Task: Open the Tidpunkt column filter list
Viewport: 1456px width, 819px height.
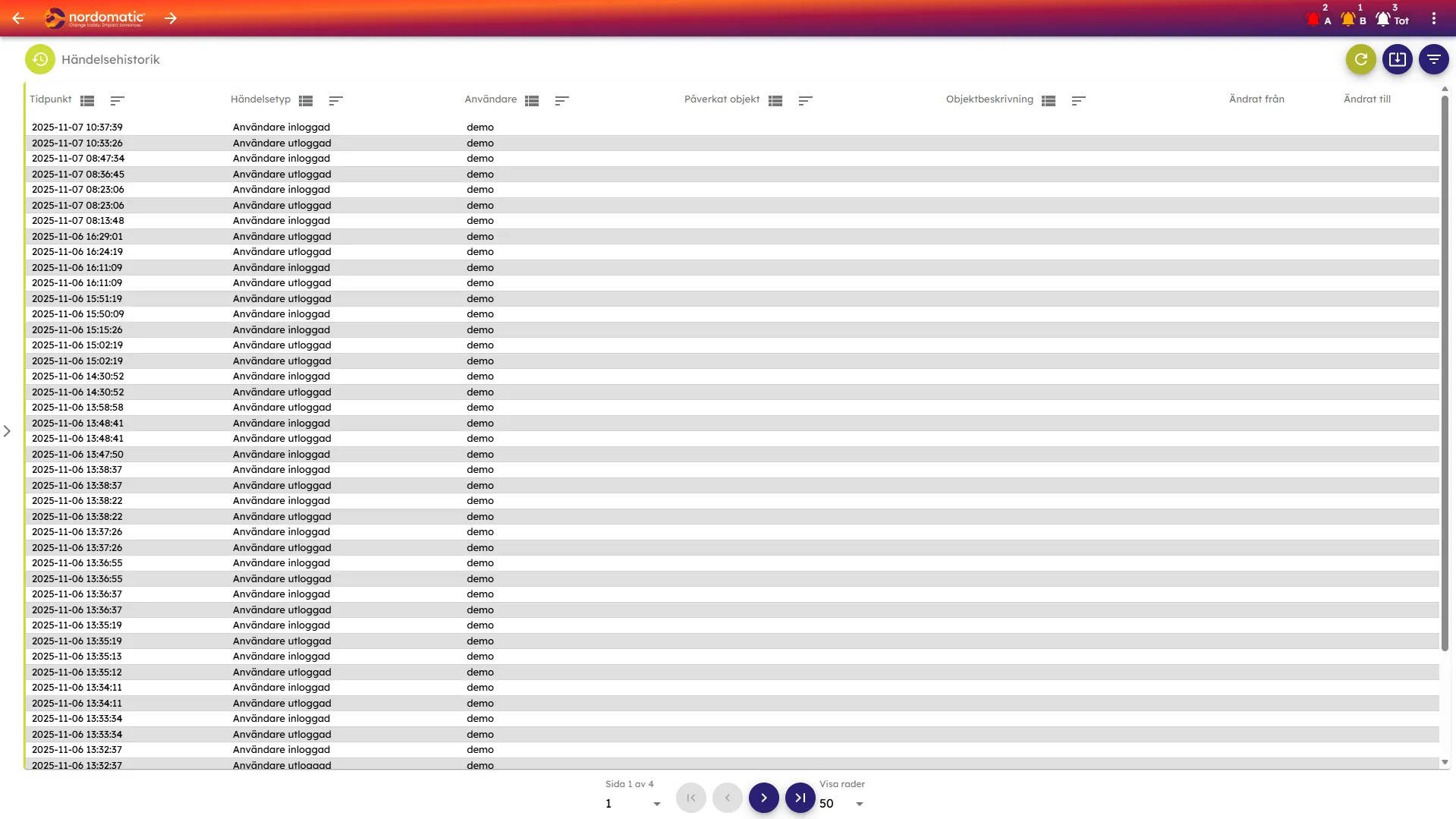Action: (x=87, y=100)
